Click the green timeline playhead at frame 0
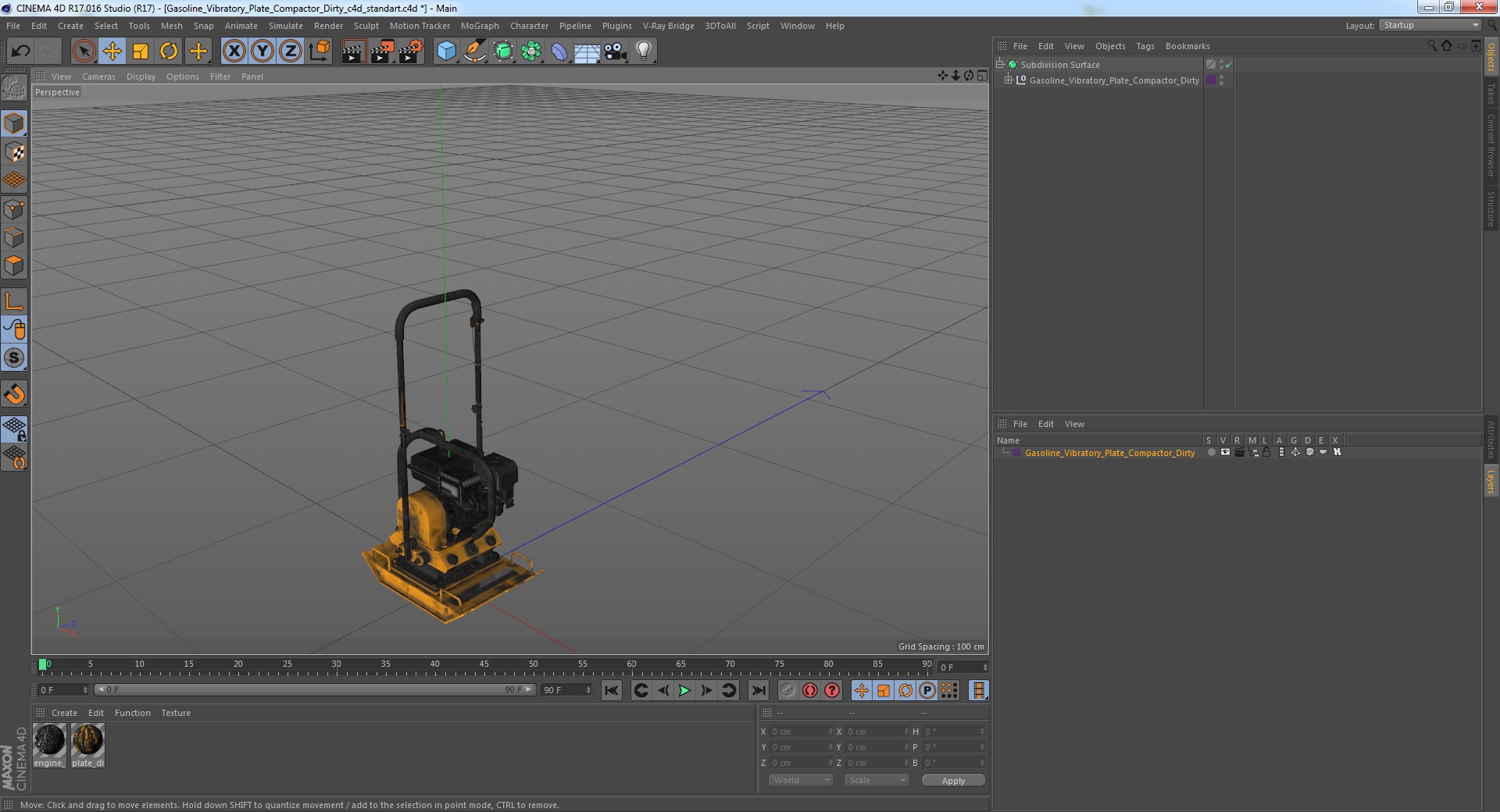Image resolution: width=1500 pixels, height=812 pixels. (x=43, y=664)
